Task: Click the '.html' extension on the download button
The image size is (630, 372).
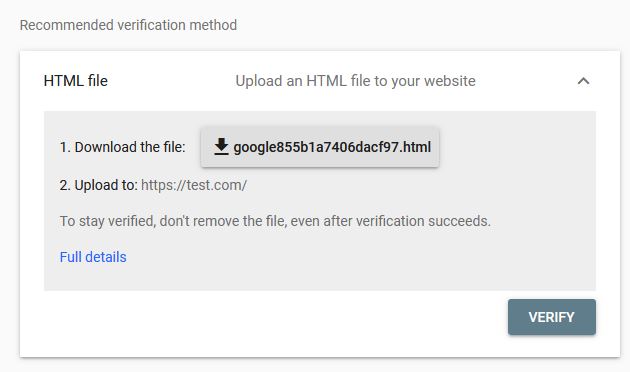Action: [415, 147]
